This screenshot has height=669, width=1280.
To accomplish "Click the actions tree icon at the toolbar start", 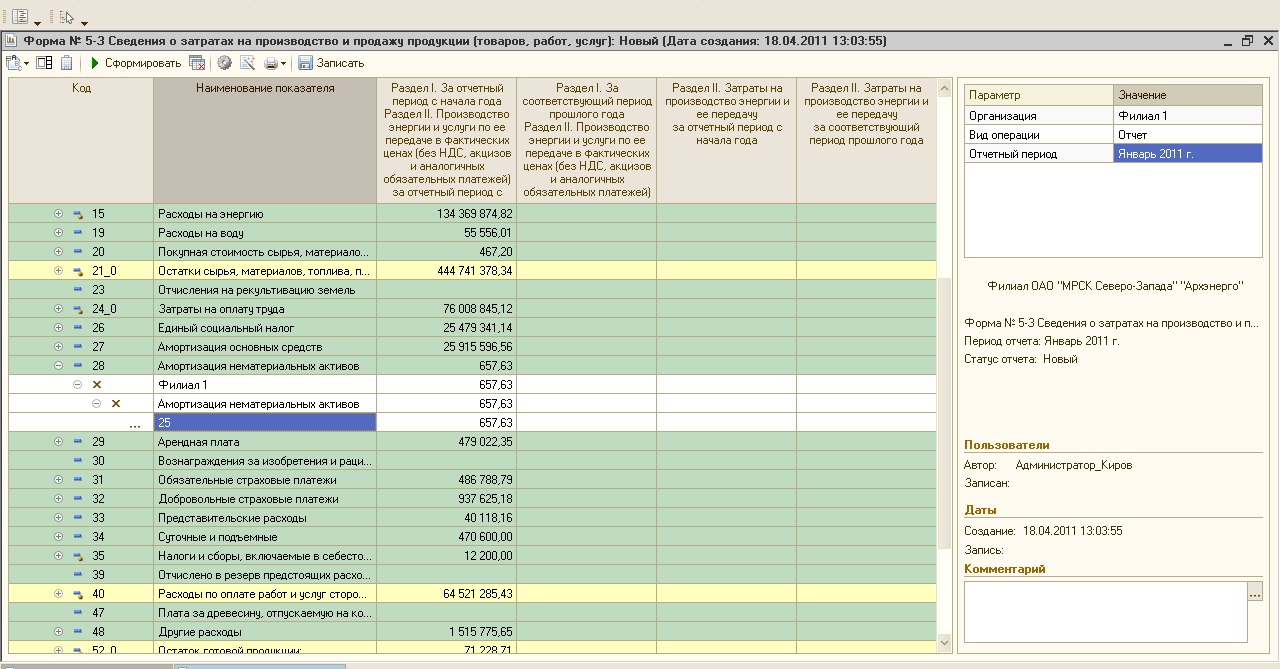I will coord(14,63).
